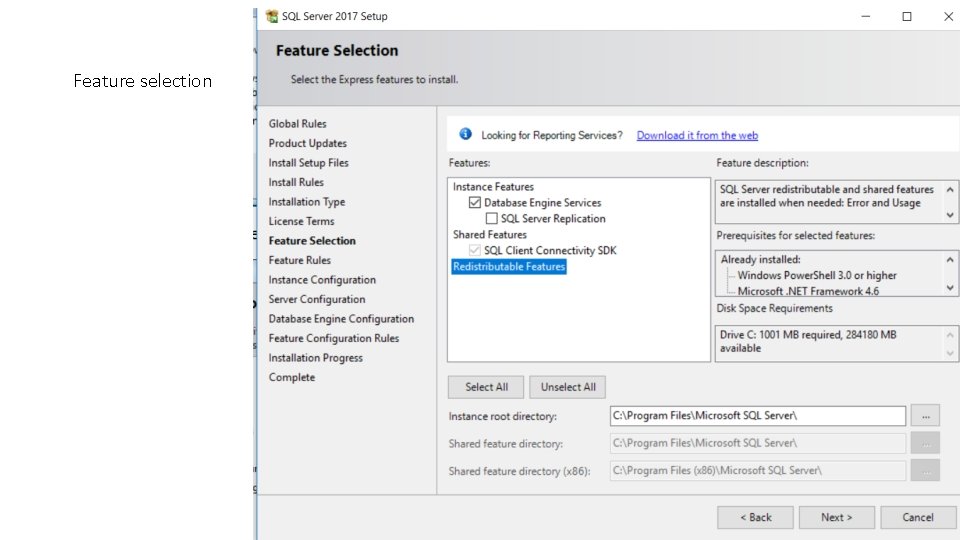Image resolution: width=960 pixels, height=540 pixels.
Task: Select Feature Configuration Rules step
Action: (x=334, y=339)
